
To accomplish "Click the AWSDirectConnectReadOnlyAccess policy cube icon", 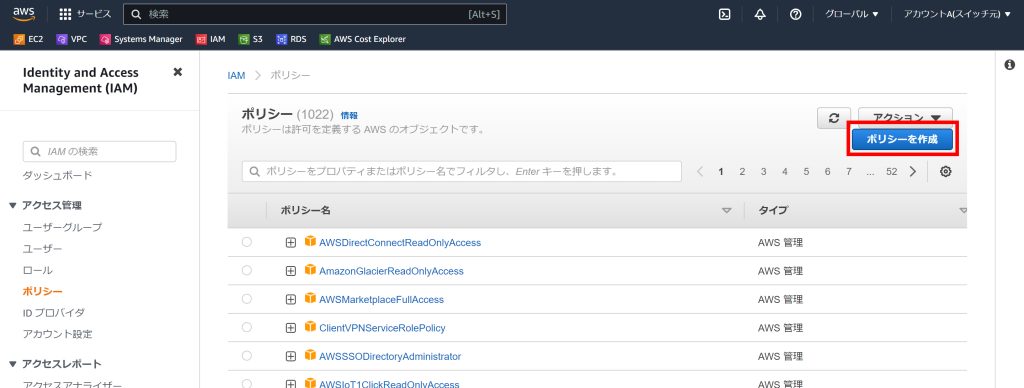I will pos(310,242).
